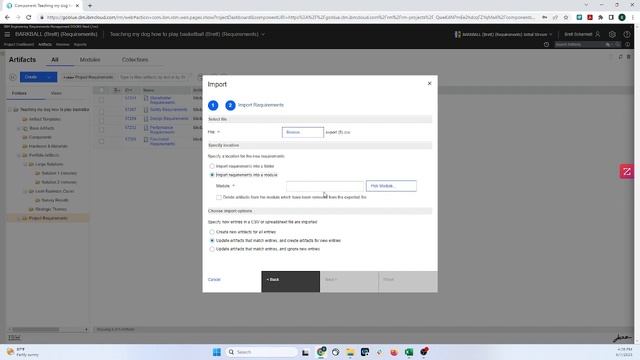
Task: Click Browse to select a file
Action: point(302,132)
